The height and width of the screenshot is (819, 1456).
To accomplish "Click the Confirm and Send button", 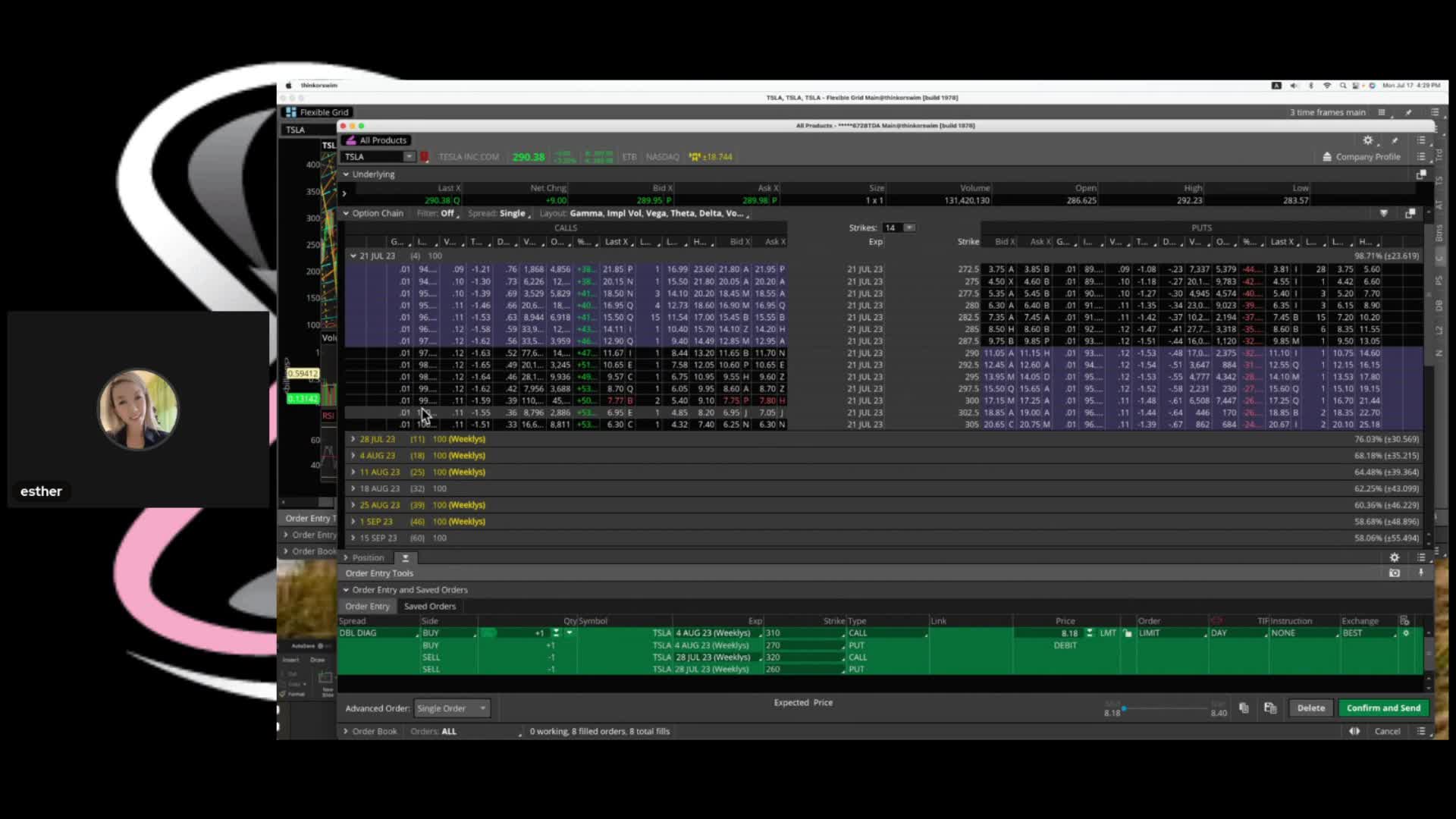I will [1383, 708].
